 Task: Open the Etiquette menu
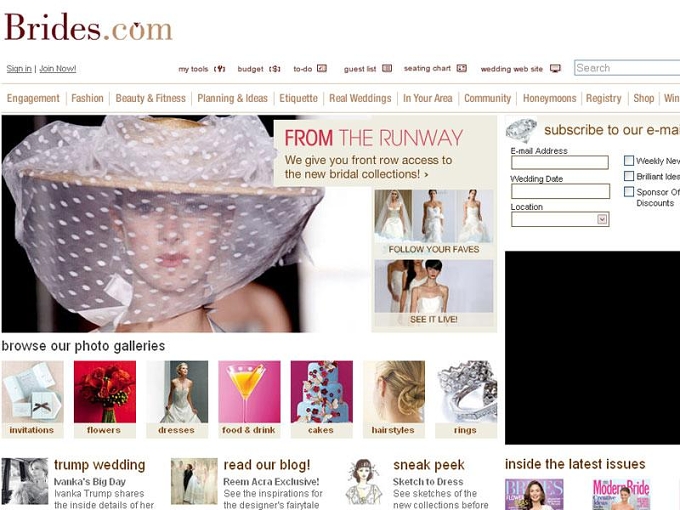(298, 98)
